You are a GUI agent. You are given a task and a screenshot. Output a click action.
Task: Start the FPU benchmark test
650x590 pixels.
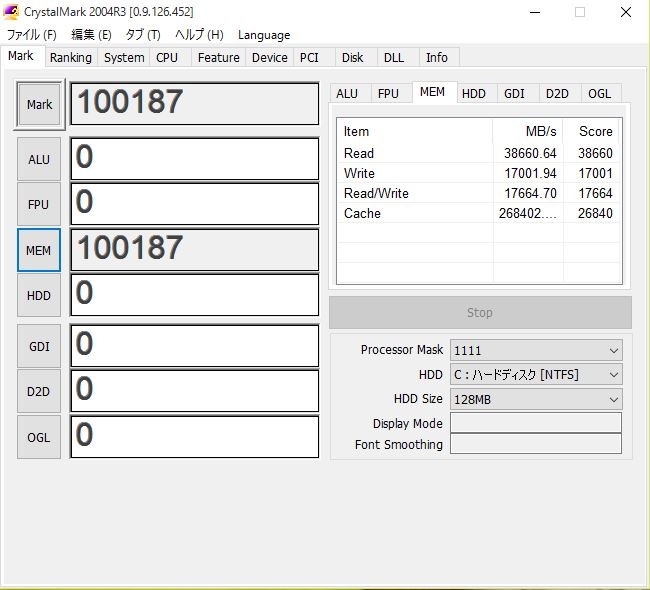pos(39,205)
